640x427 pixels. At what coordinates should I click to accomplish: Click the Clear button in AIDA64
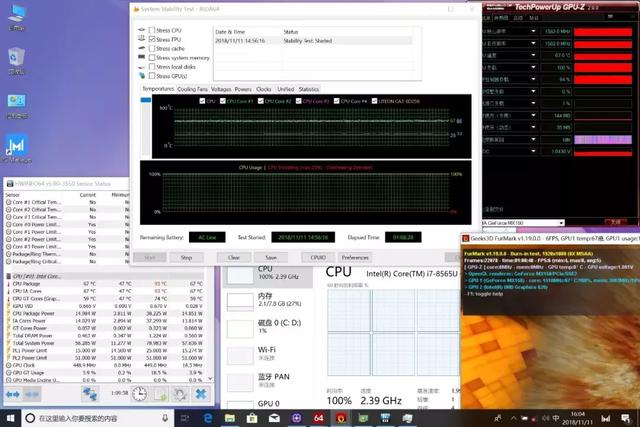pos(233,258)
